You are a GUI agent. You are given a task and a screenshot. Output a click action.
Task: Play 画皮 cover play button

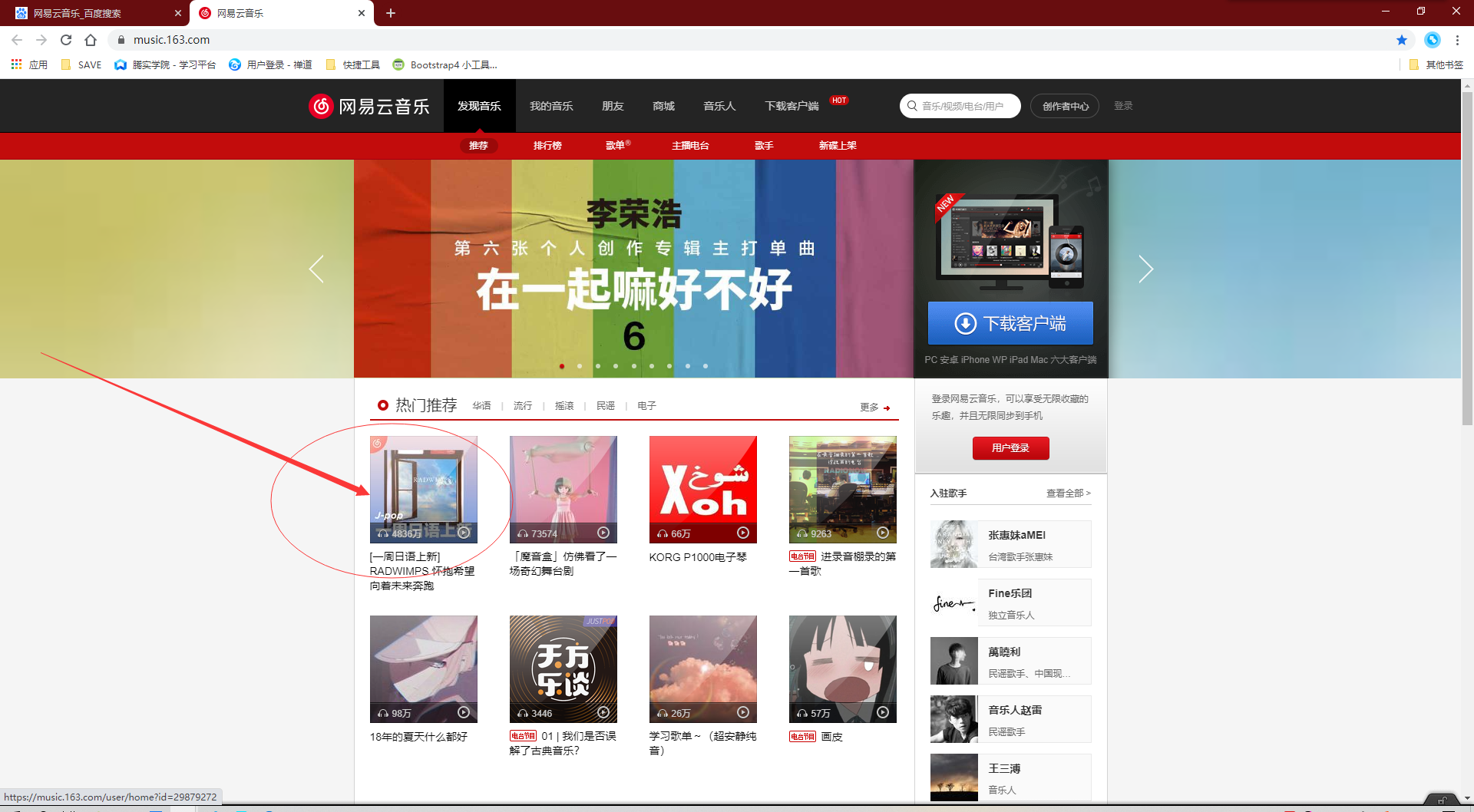point(883,712)
